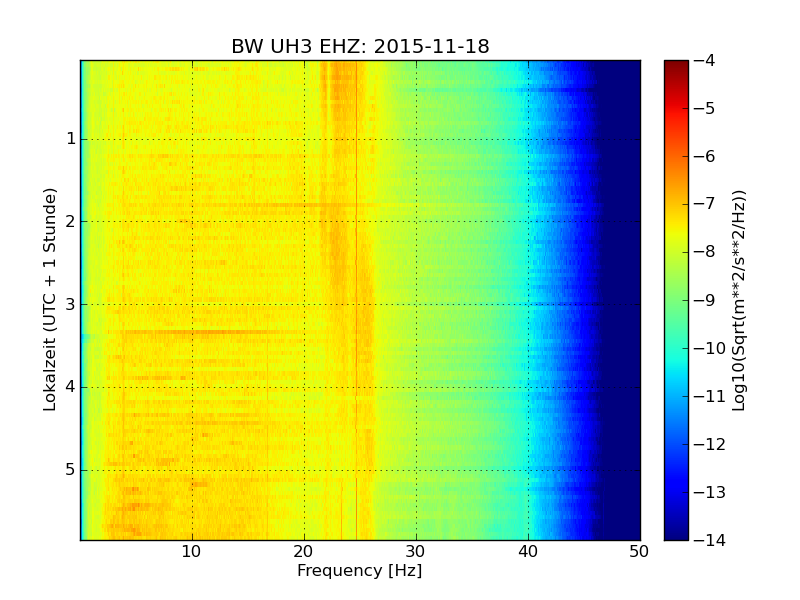Click the colorbar tick label −7
This screenshot has height=600, width=800.
click(x=705, y=205)
